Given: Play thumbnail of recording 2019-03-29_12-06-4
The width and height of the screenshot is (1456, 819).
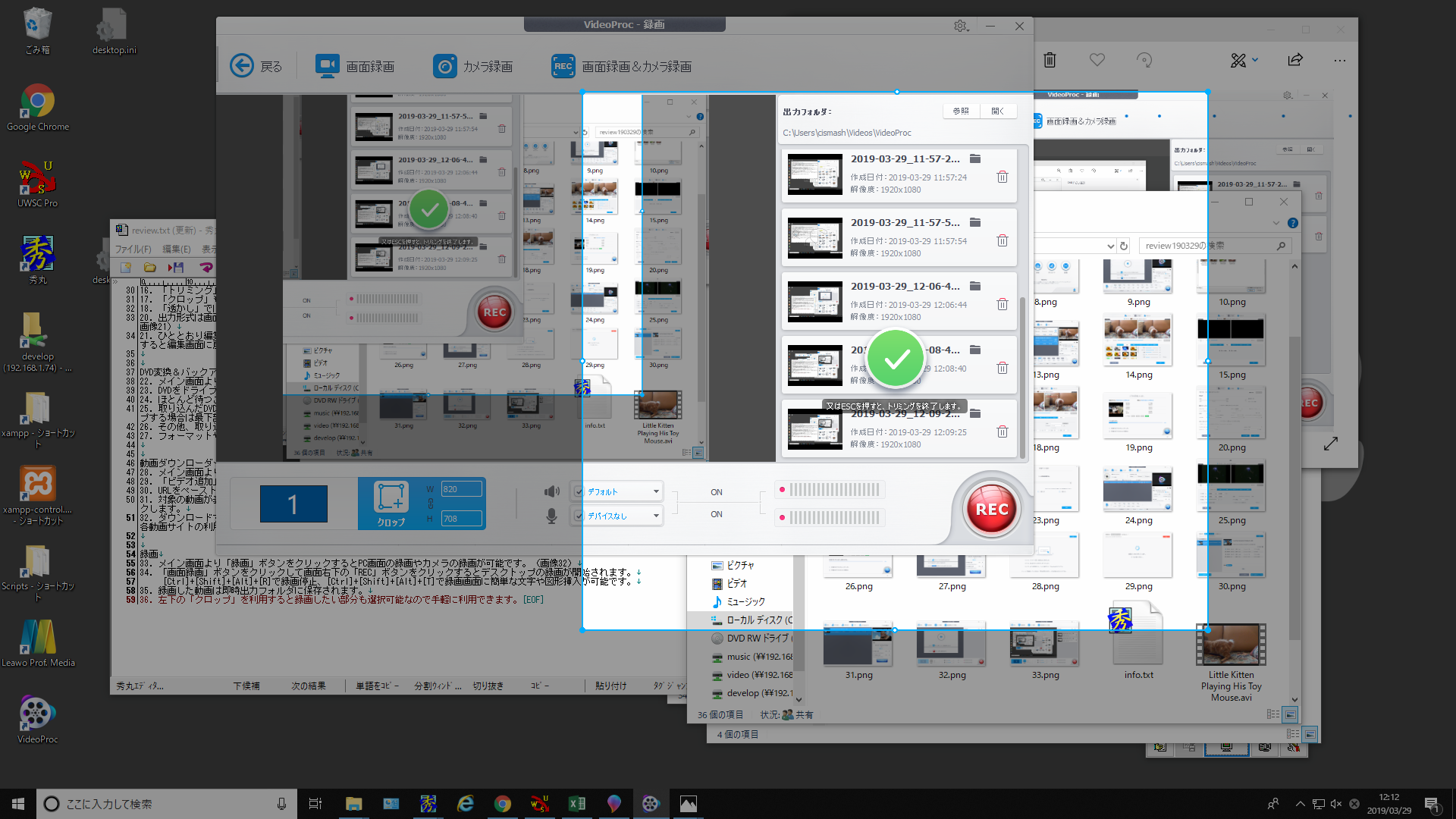Looking at the screenshot, I should click(814, 301).
